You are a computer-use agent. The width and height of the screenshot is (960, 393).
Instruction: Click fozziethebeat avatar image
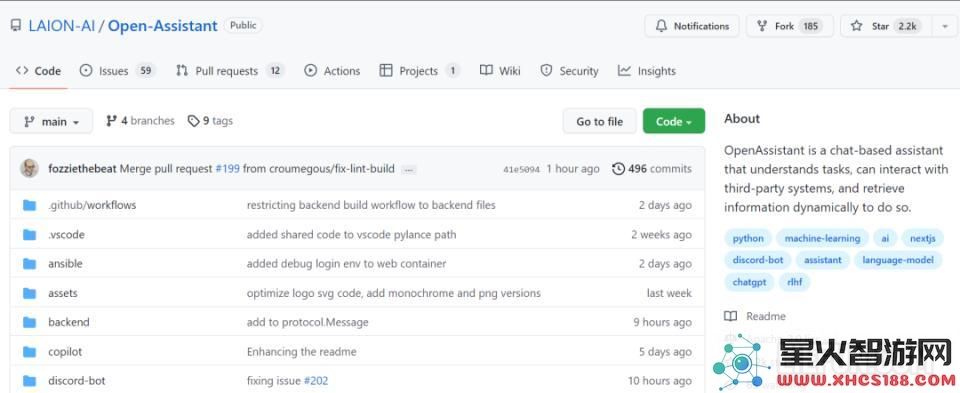[29, 168]
